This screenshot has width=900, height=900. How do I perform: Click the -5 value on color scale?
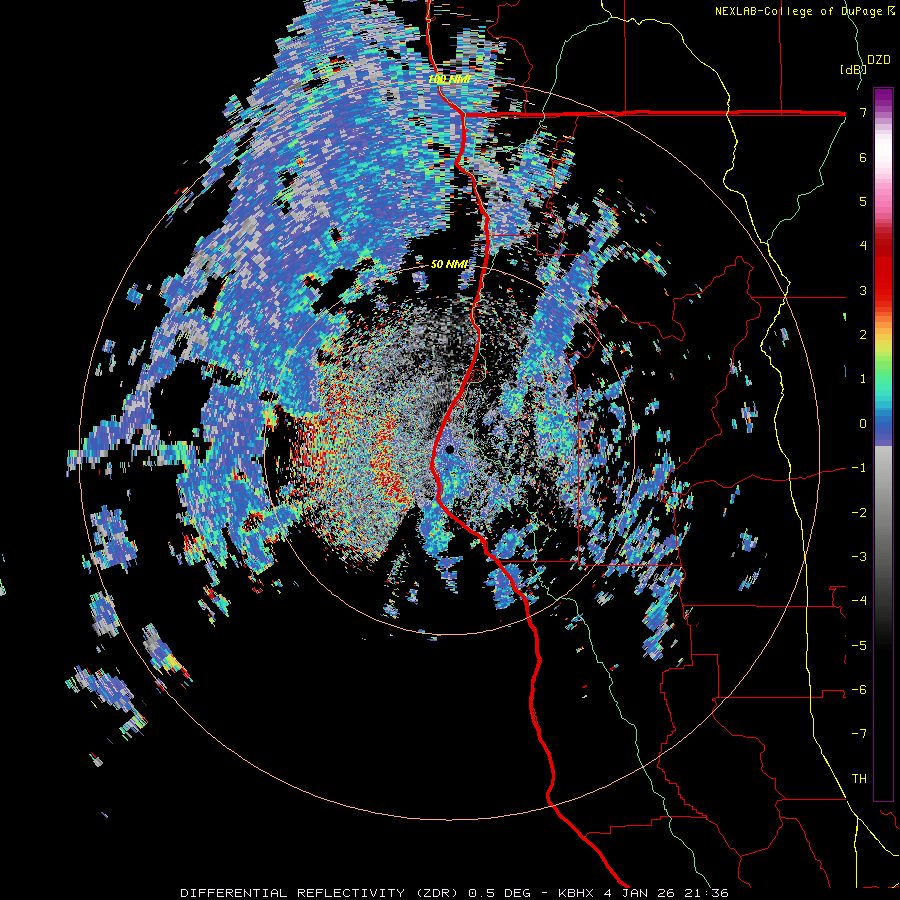[859, 646]
